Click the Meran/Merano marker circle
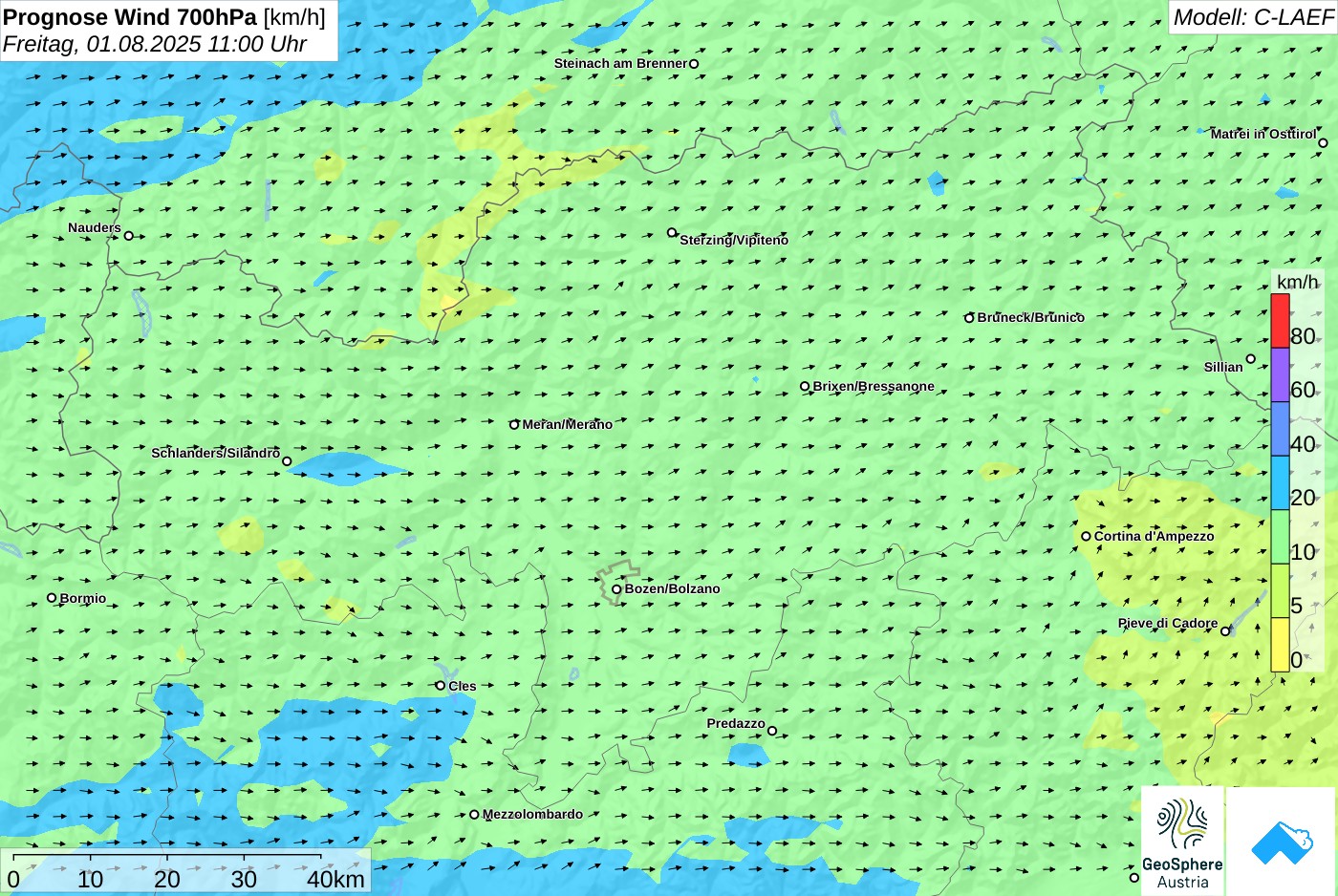 [x=514, y=425]
